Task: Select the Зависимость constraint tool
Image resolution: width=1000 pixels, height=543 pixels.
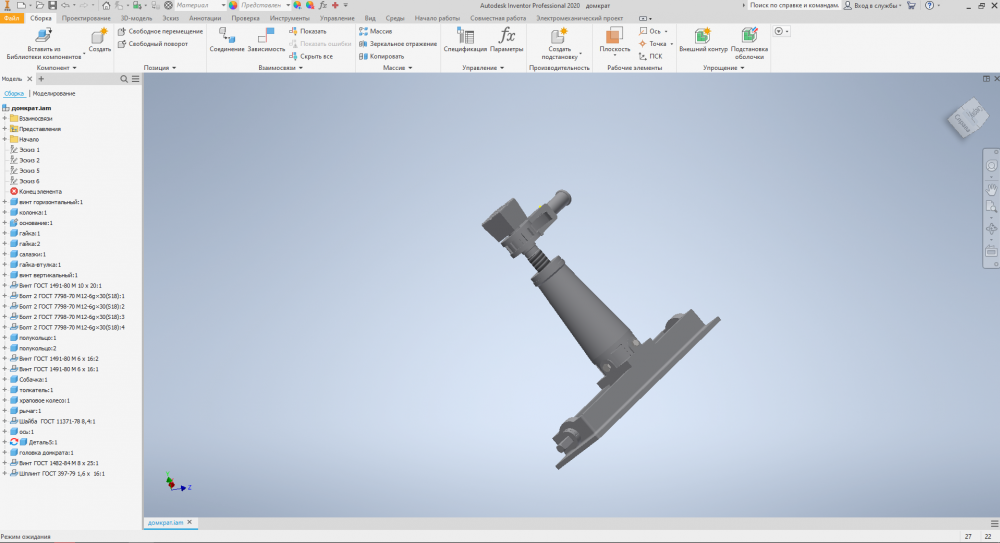Action: tap(266, 37)
